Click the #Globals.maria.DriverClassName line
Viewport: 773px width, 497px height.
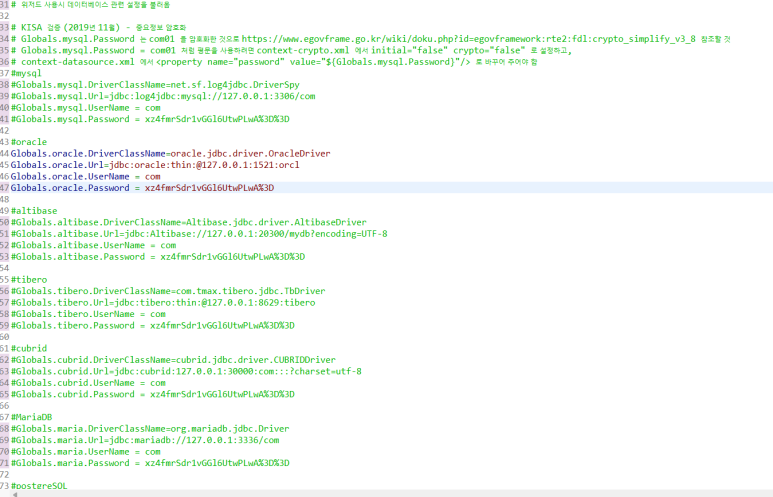tap(150, 428)
